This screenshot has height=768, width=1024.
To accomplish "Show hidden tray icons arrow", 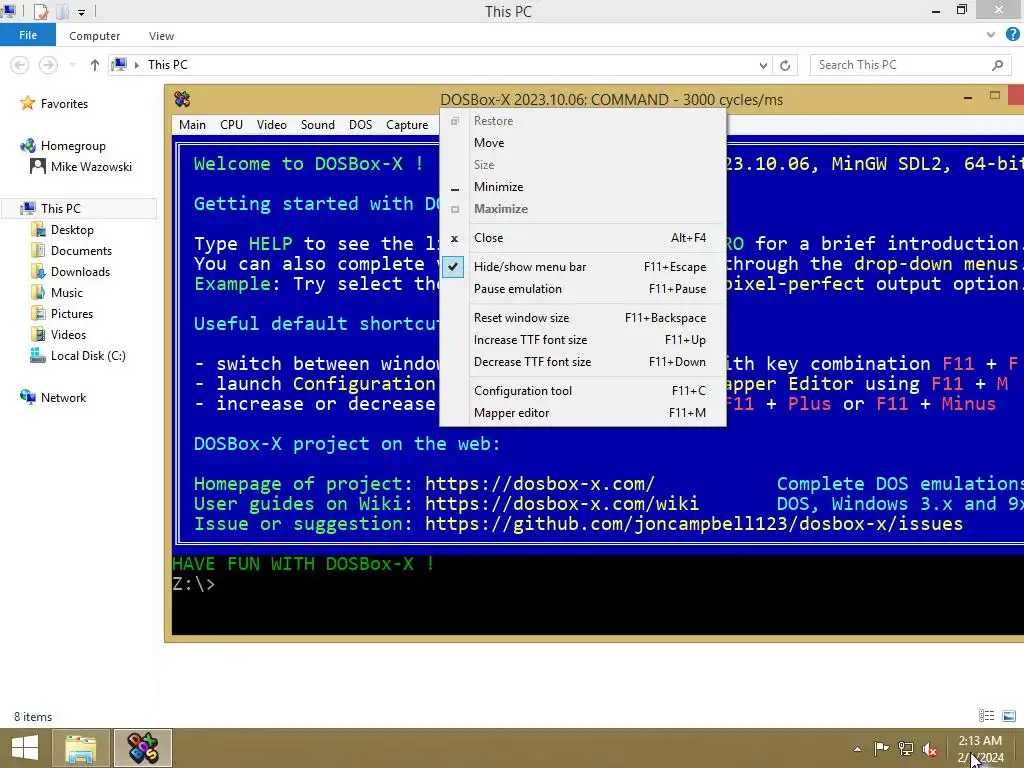I will click(857, 748).
